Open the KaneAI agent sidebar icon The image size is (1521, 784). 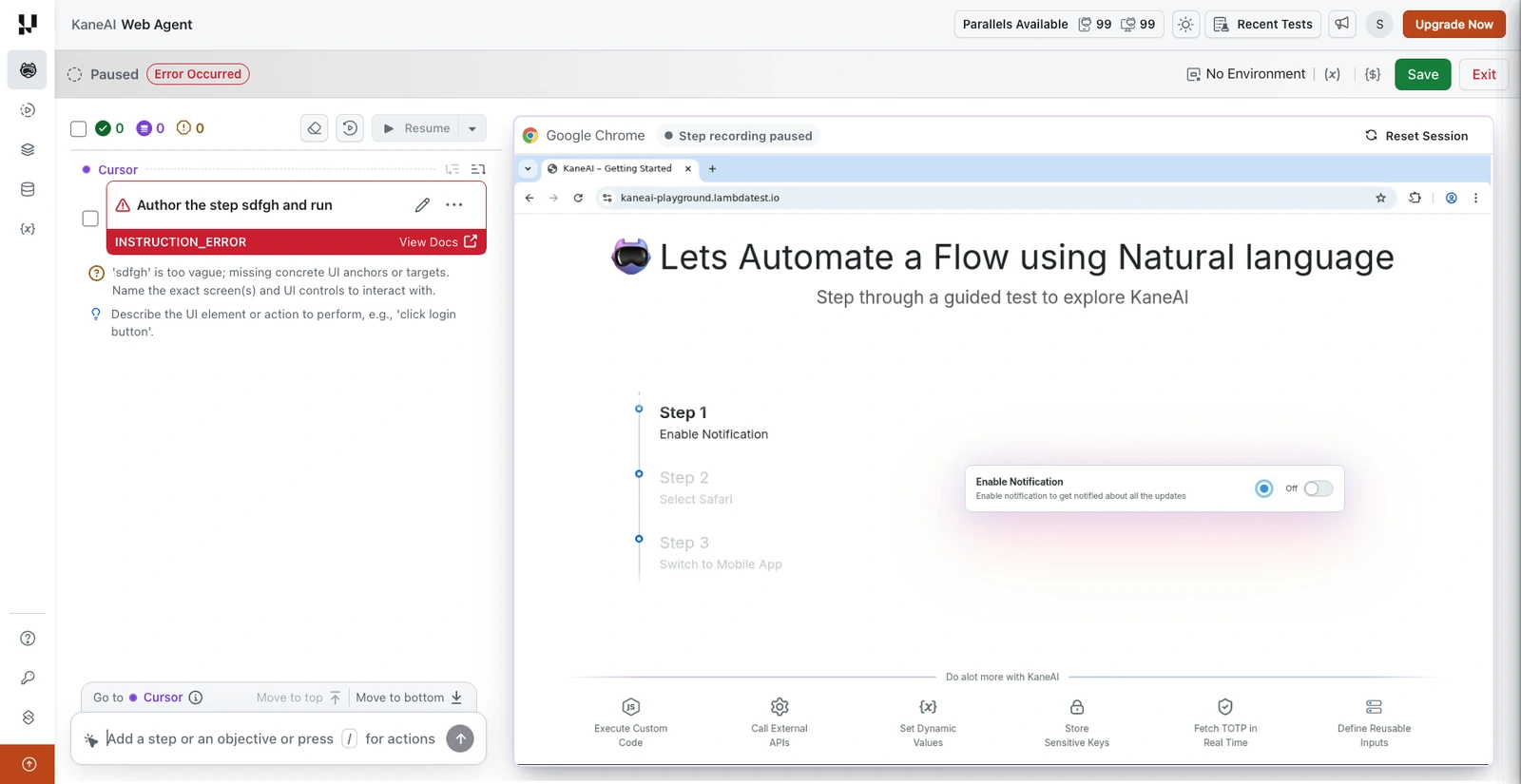pyautogui.click(x=28, y=70)
